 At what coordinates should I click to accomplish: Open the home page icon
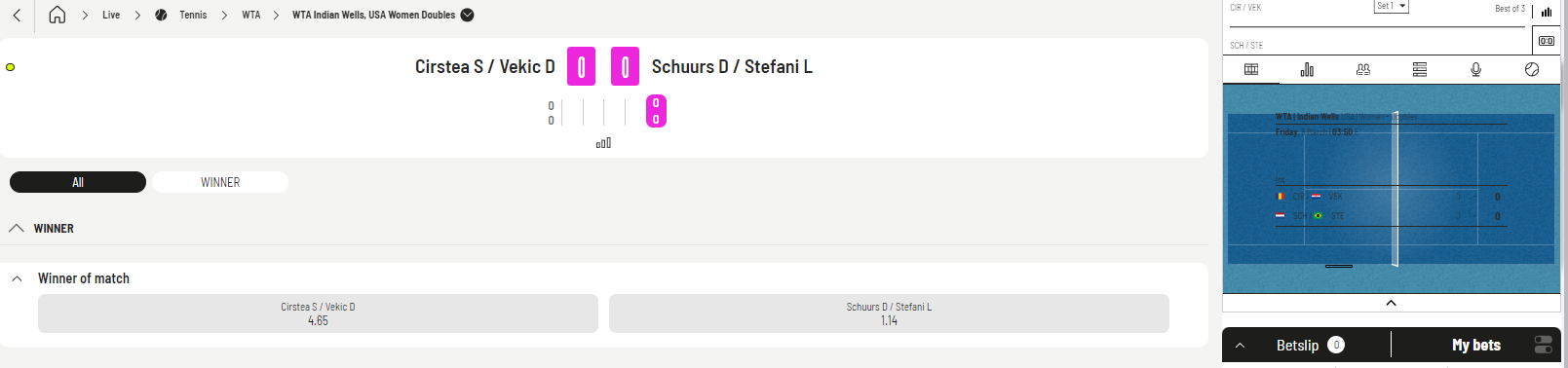click(57, 15)
